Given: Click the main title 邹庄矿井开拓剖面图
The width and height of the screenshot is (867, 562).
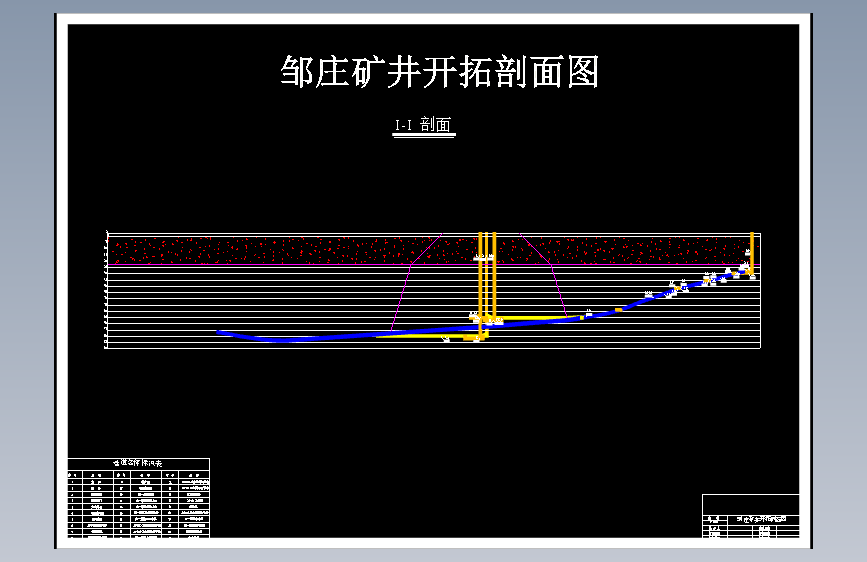Looking at the screenshot, I should 440,72.
